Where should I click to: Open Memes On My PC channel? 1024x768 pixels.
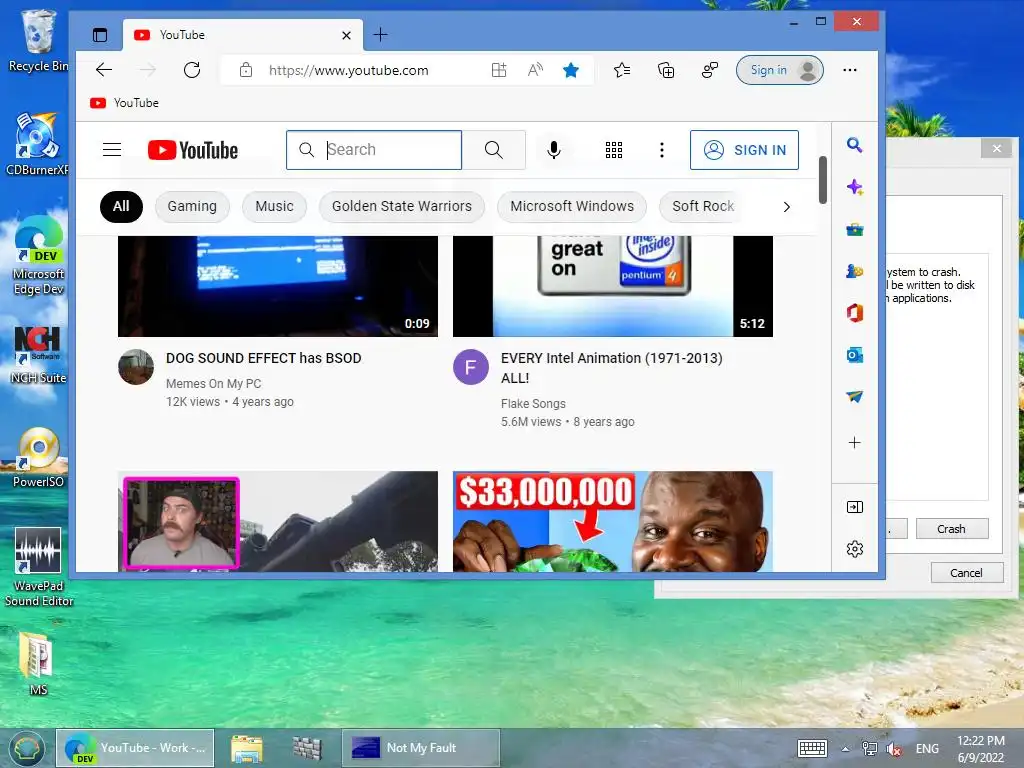click(213, 383)
